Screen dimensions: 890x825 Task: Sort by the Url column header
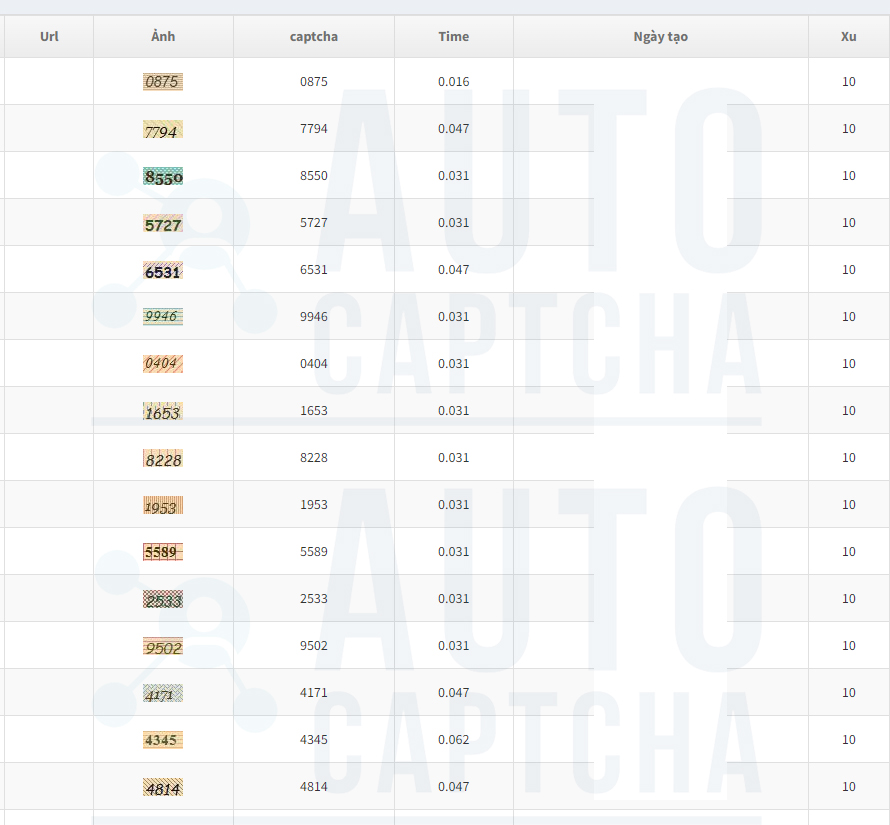point(49,36)
